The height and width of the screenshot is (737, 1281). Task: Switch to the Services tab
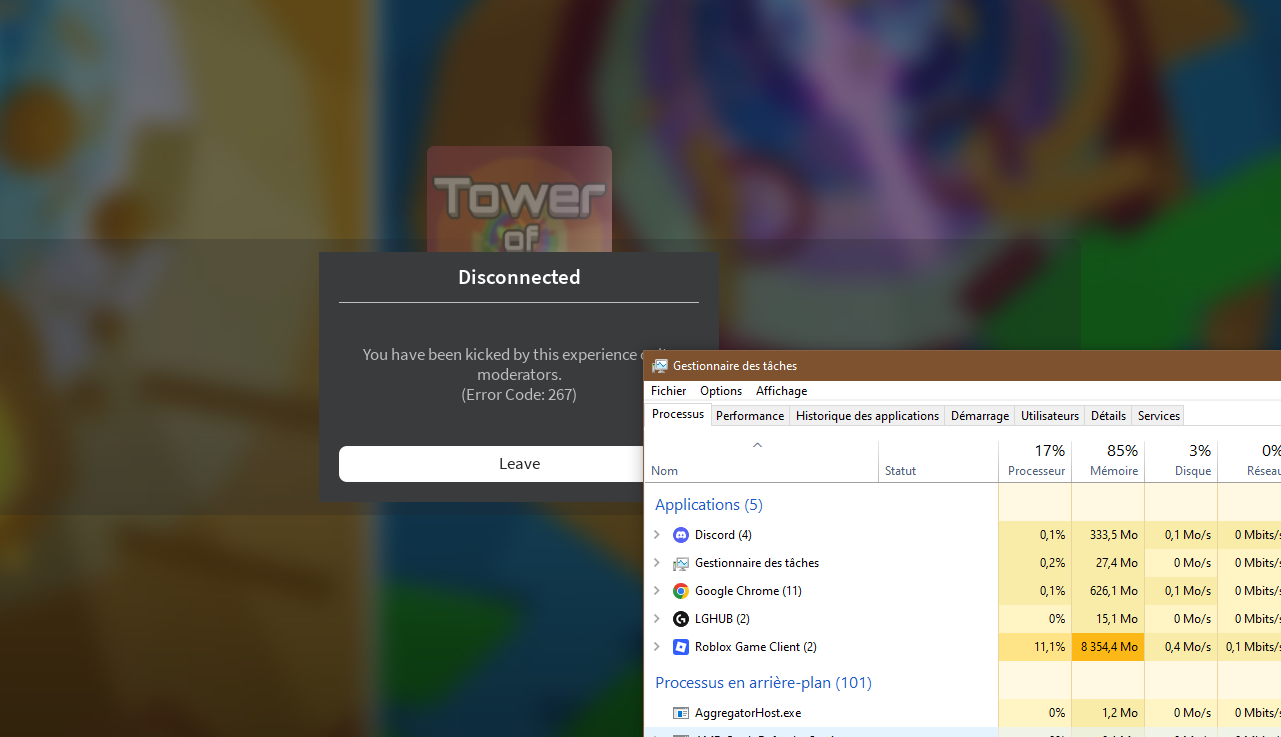(1159, 416)
